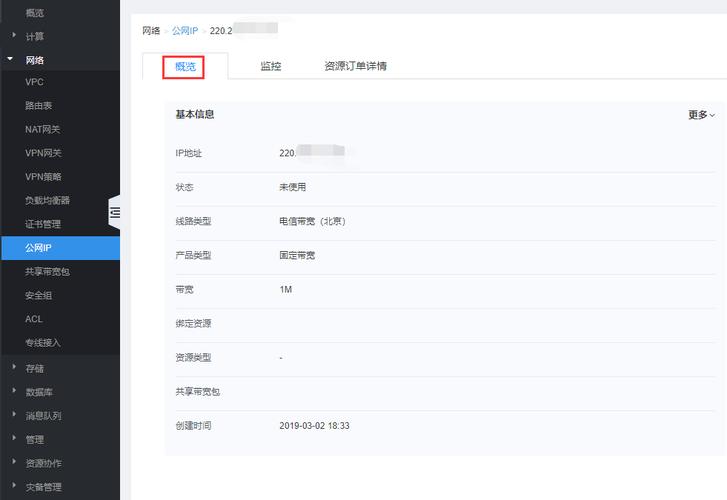Viewport: 727px width, 500px height.
Task: Click the 绑定资源 row label
Action: (193, 323)
